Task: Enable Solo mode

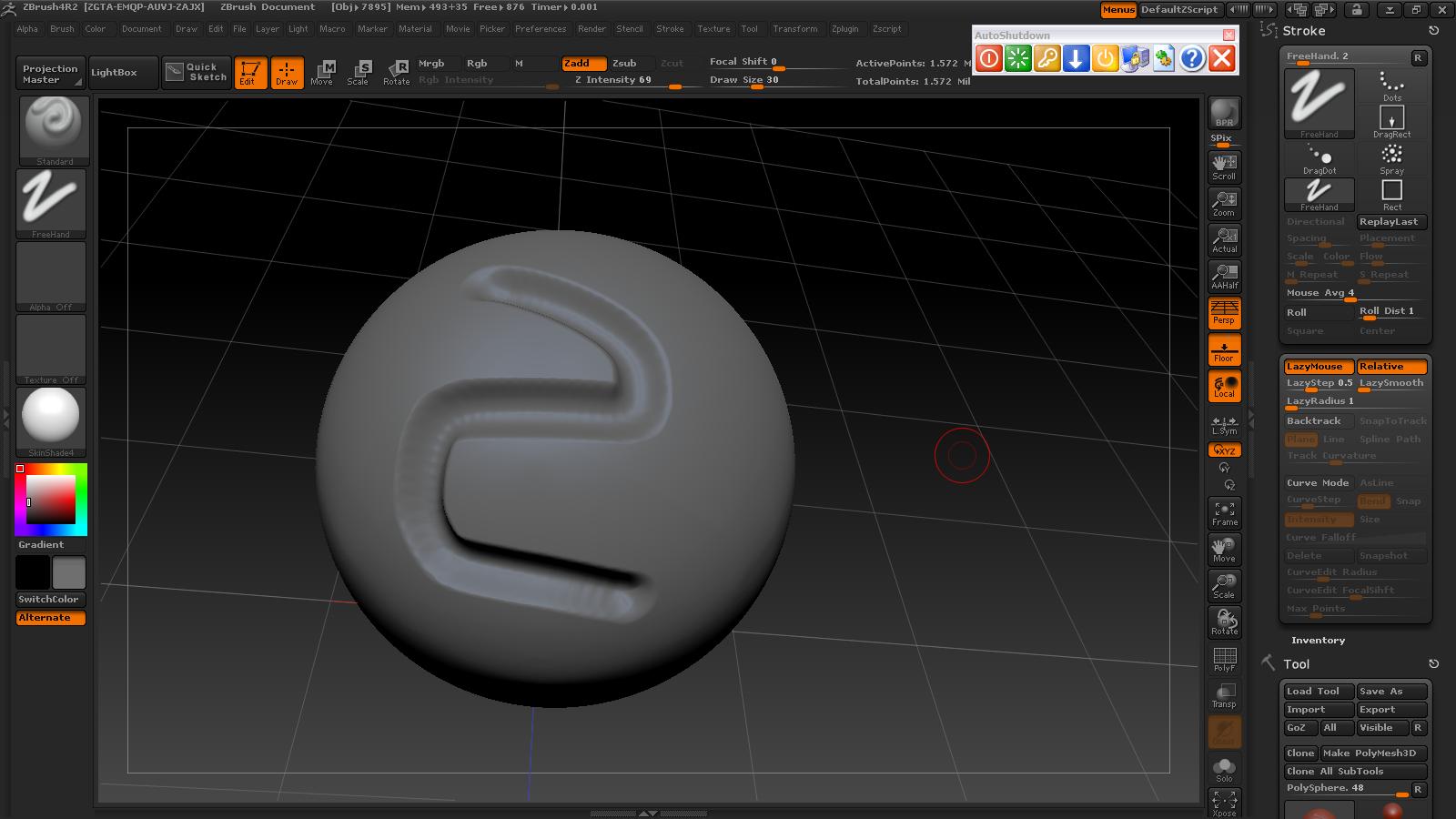Action: point(1224,770)
